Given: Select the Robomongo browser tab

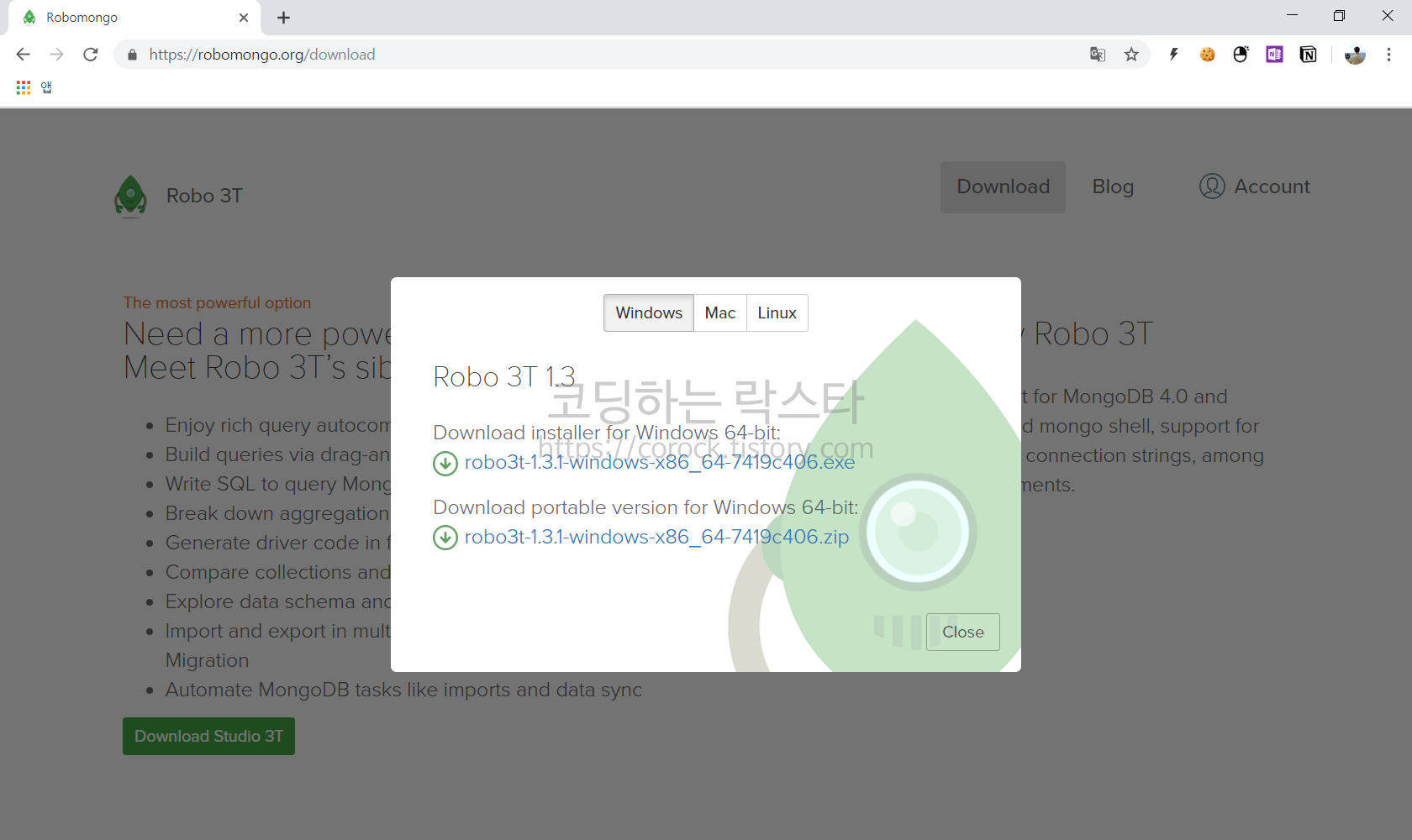Looking at the screenshot, I should [x=134, y=18].
